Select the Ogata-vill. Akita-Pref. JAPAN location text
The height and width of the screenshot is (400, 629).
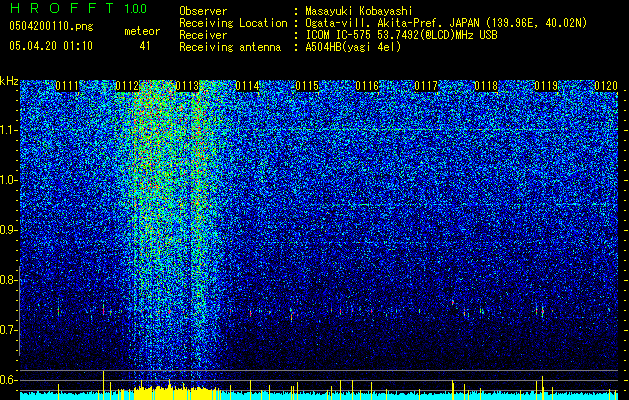446,23
